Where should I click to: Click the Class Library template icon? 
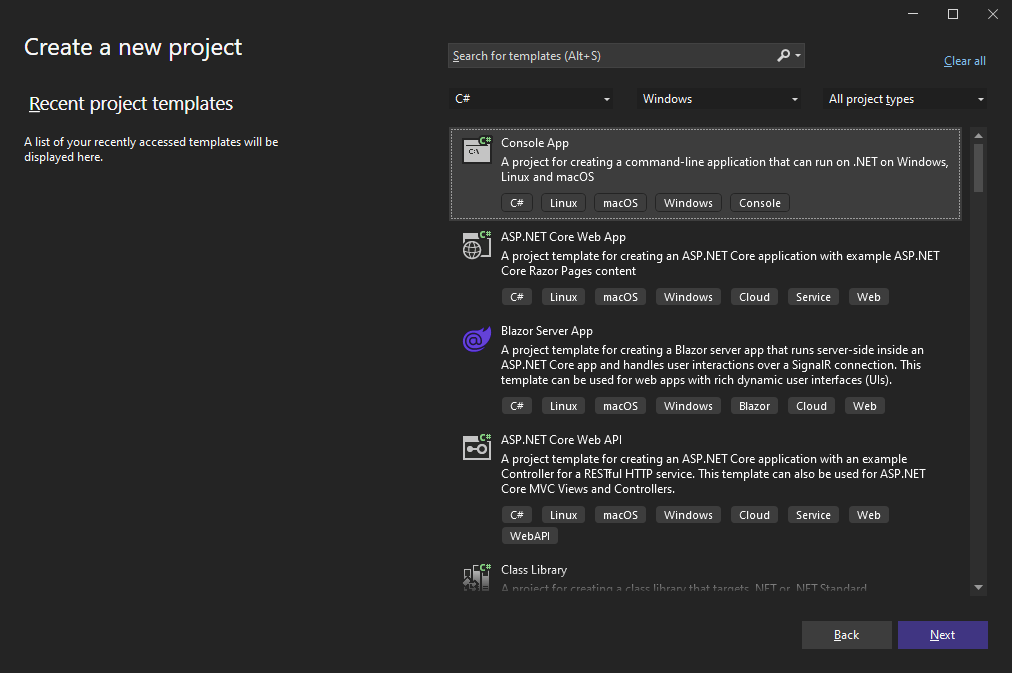[x=477, y=576]
